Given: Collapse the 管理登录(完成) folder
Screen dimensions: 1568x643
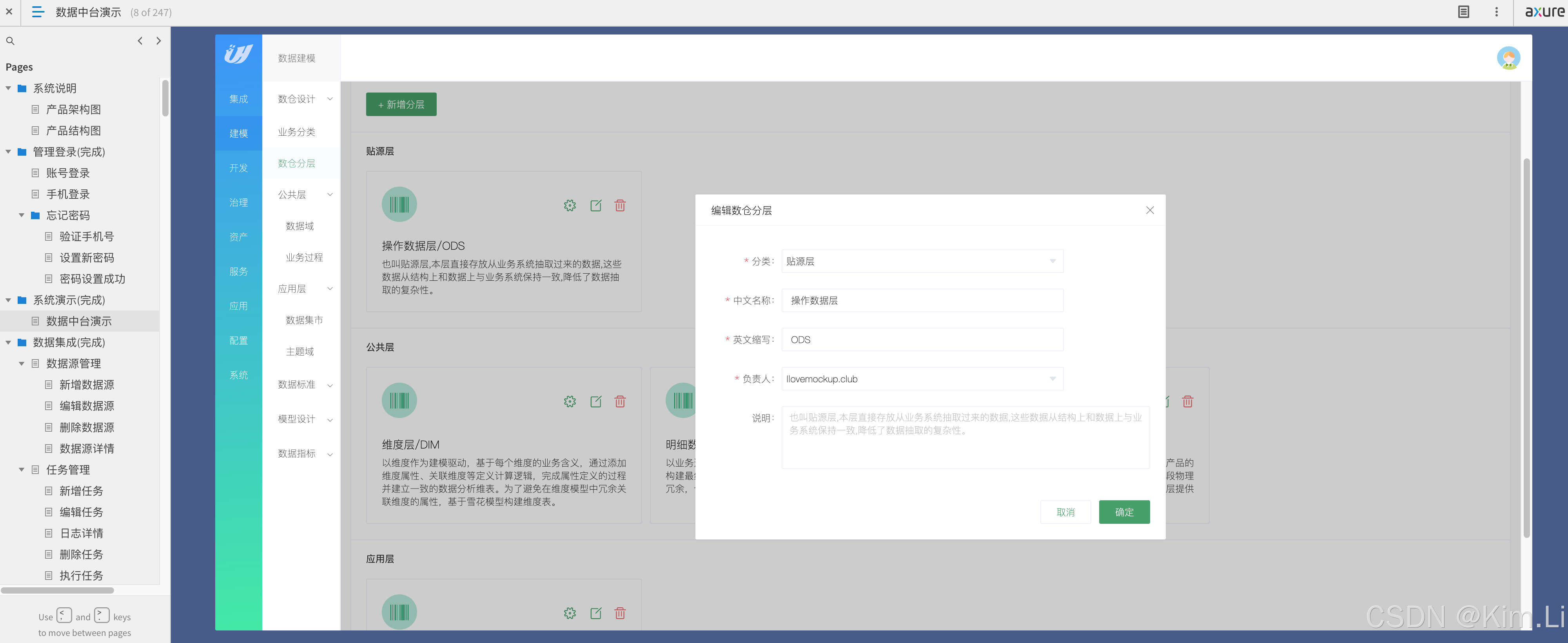Looking at the screenshot, I should click(9, 152).
